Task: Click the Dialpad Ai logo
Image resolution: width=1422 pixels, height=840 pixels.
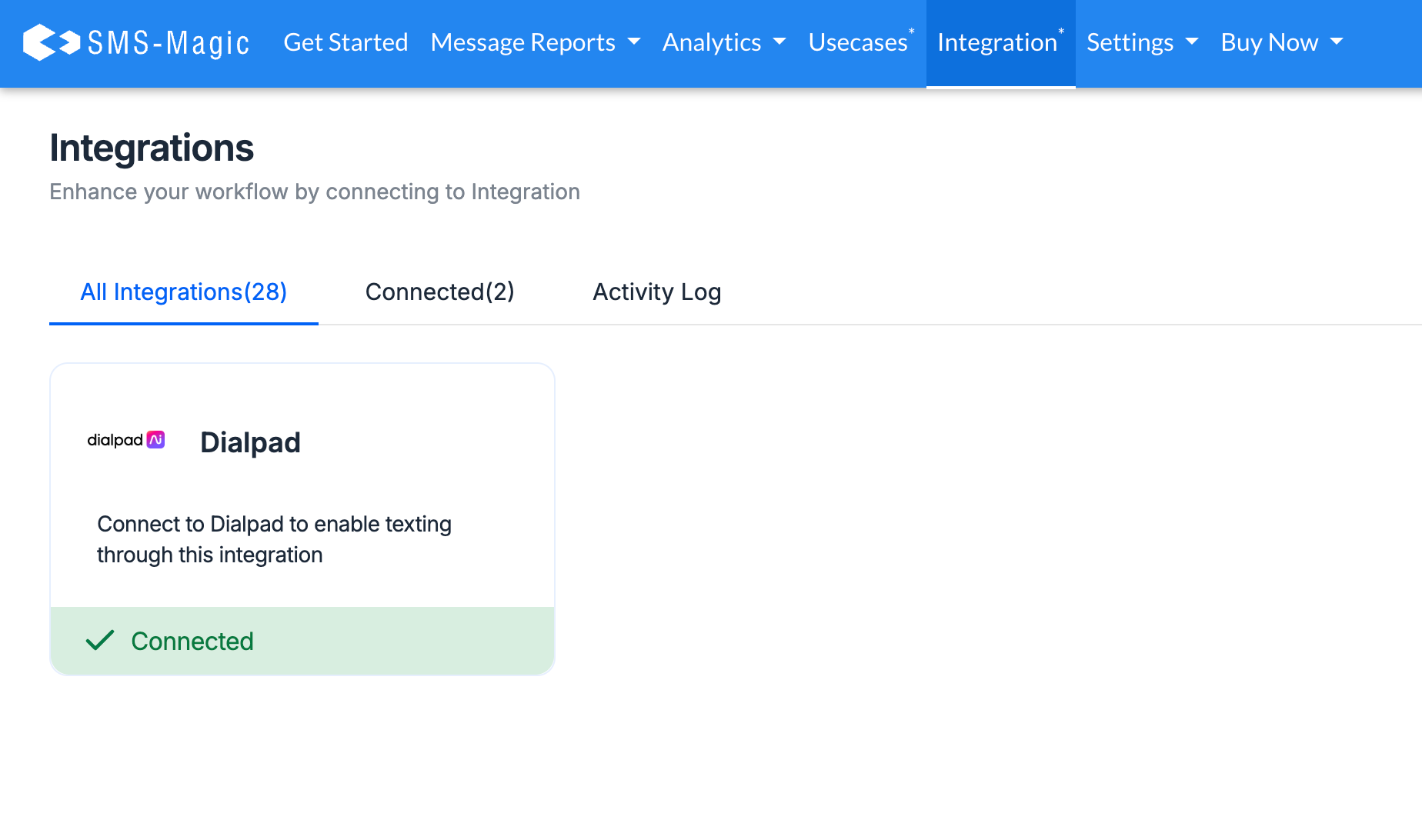Action: 126,440
